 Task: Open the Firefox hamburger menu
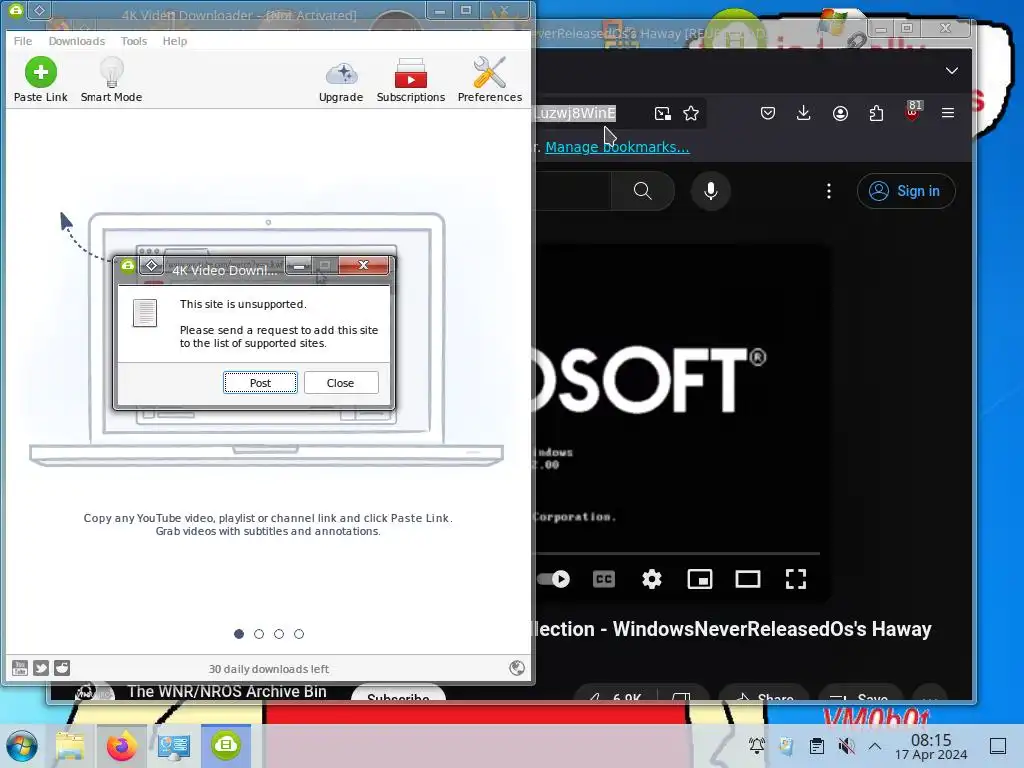tap(948, 113)
